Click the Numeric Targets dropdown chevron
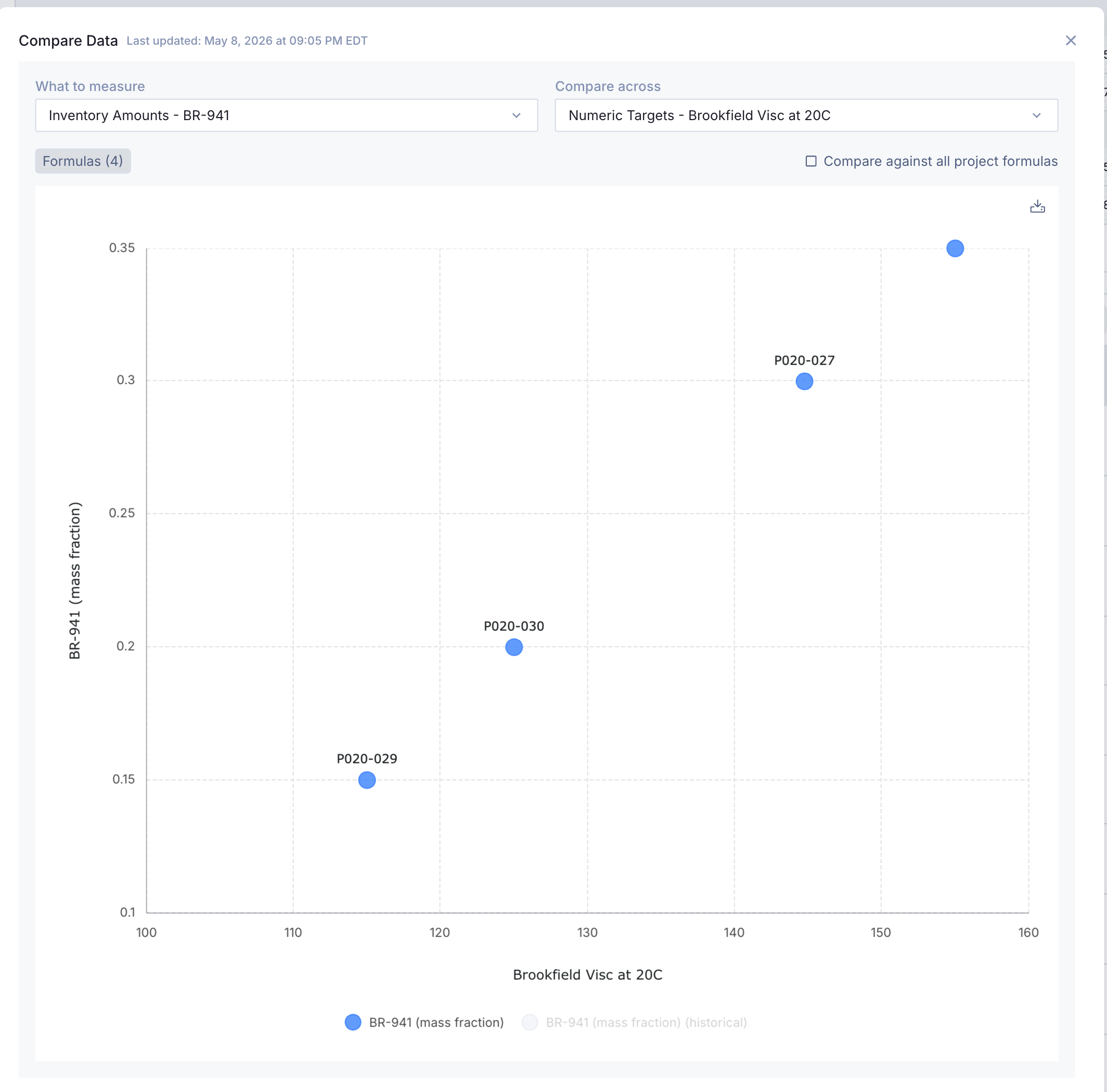Image resolution: width=1107 pixels, height=1092 pixels. 1036,115
